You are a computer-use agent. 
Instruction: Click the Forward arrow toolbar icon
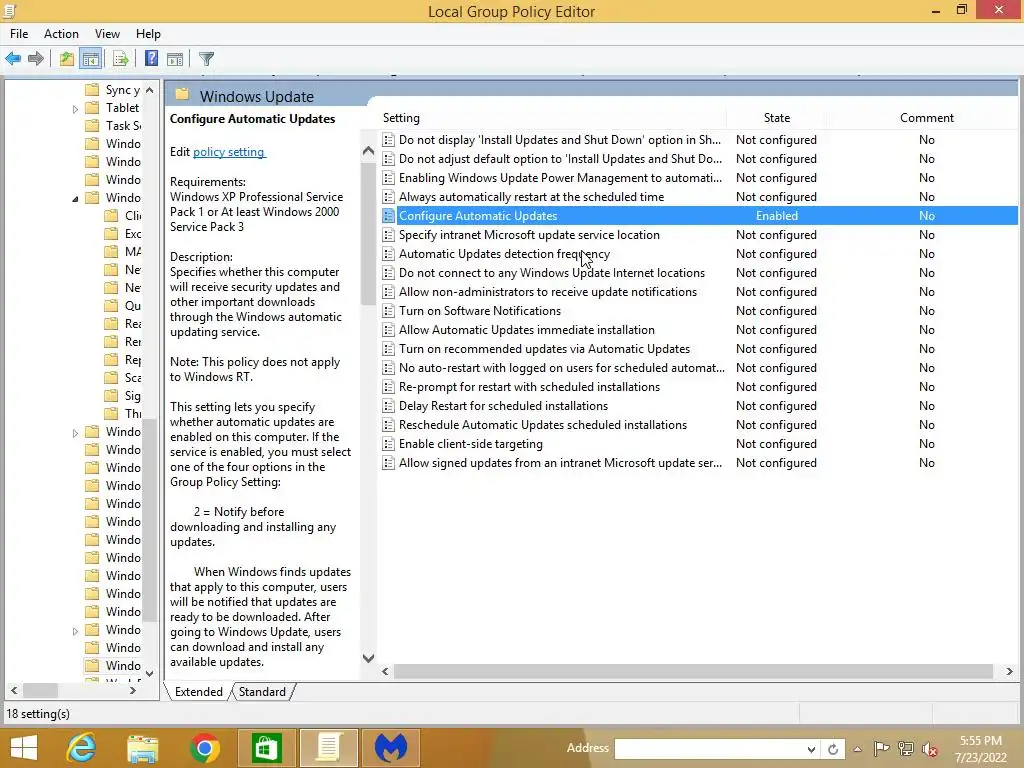pyautogui.click(x=36, y=59)
